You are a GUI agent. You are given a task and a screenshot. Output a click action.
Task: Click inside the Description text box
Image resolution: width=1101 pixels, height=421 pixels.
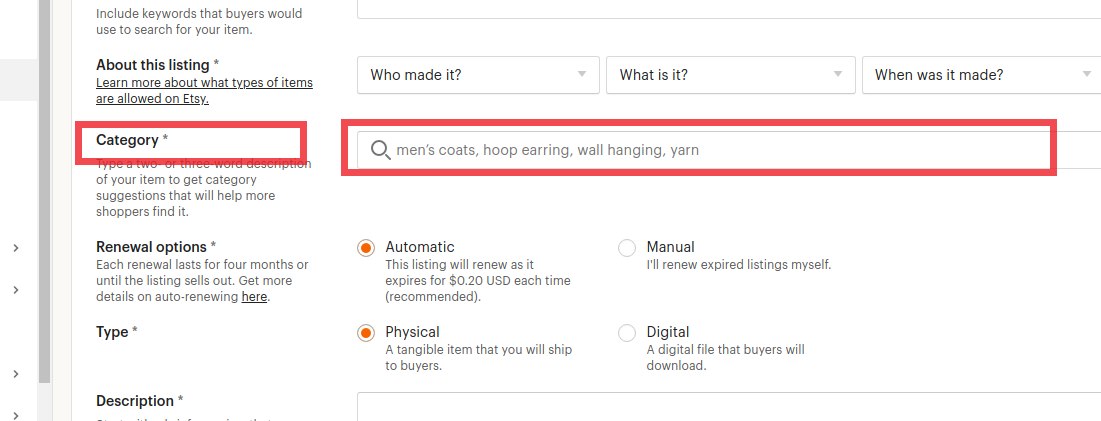pos(729,407)
